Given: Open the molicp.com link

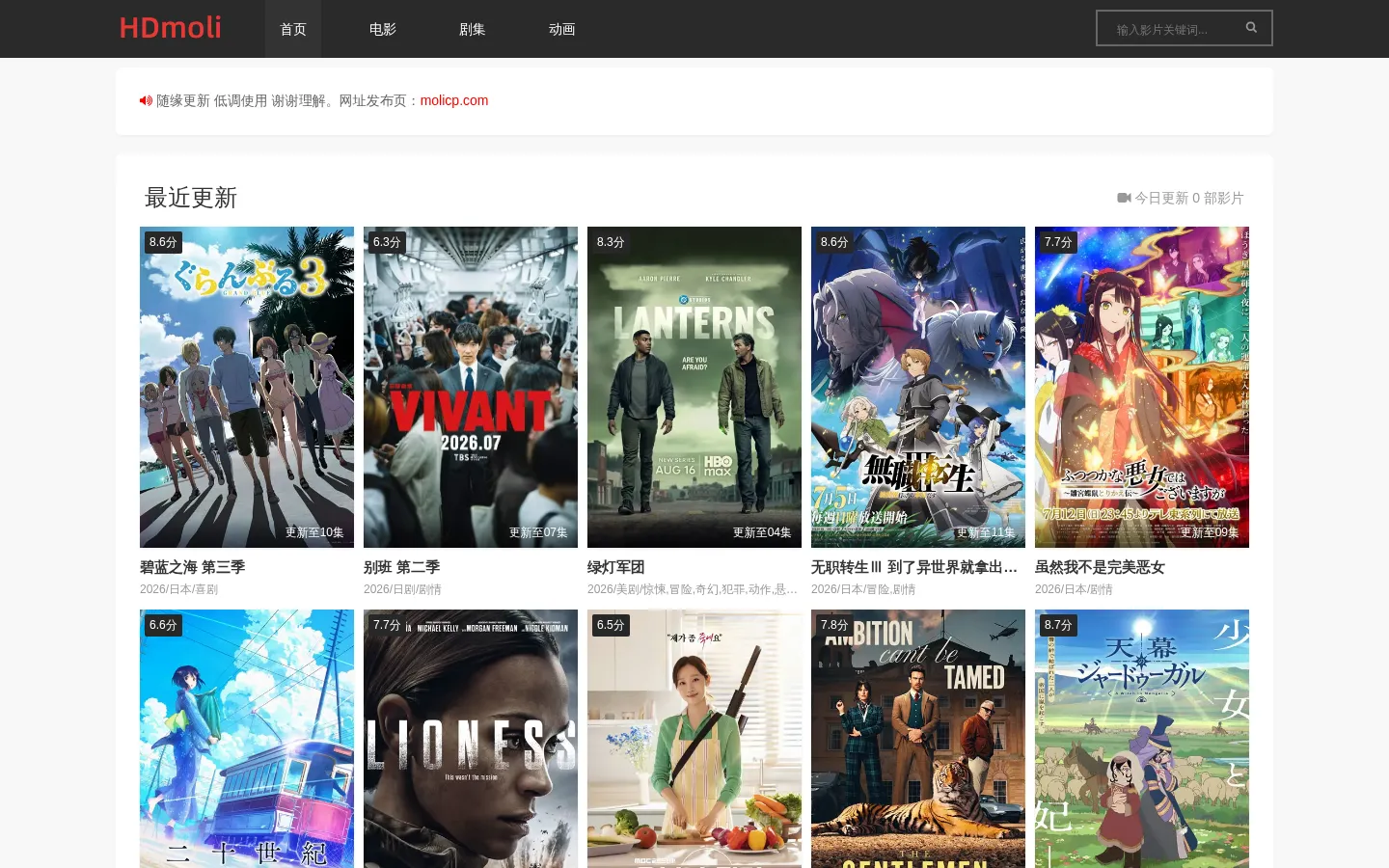Looking at the screenshot, I should 454,100.
